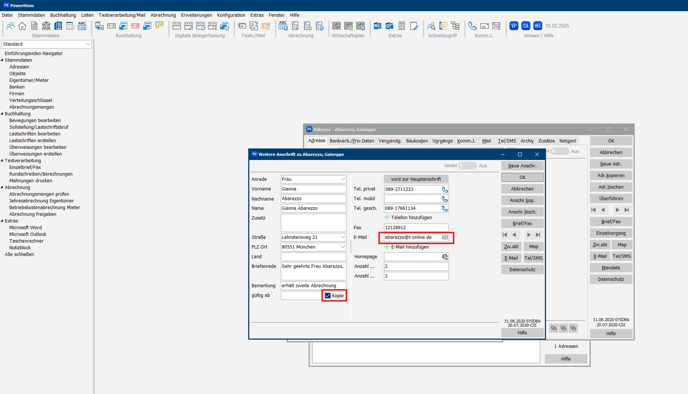Screen dimensions: 688x394
Task: Click the tree structure icon in Schnellzugriff
Action: click(455, 26)
